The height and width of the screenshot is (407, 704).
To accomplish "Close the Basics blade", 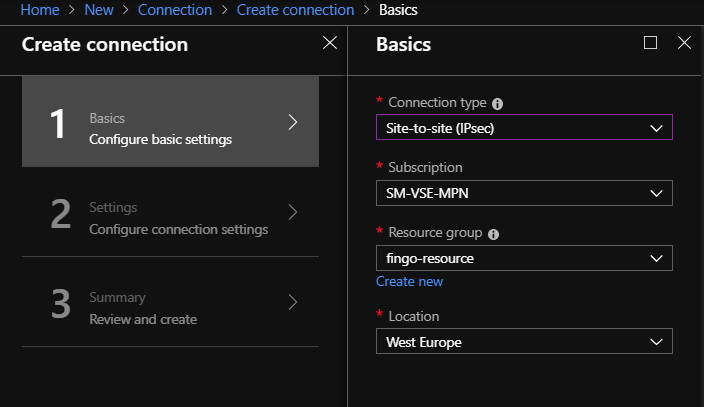I will (x=684, y=43).
